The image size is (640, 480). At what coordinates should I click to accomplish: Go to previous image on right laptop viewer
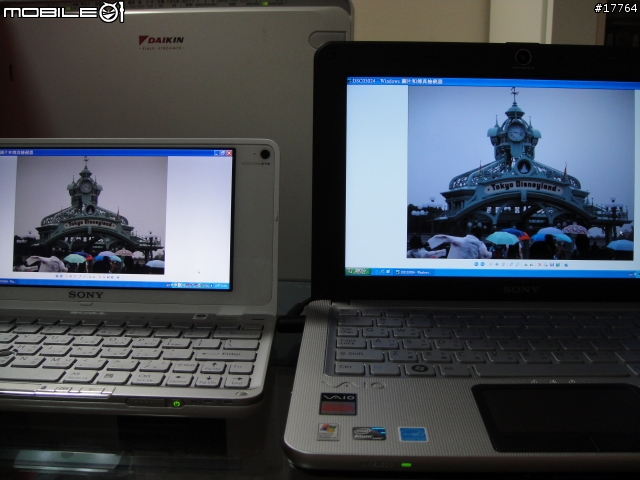(476, 264)
